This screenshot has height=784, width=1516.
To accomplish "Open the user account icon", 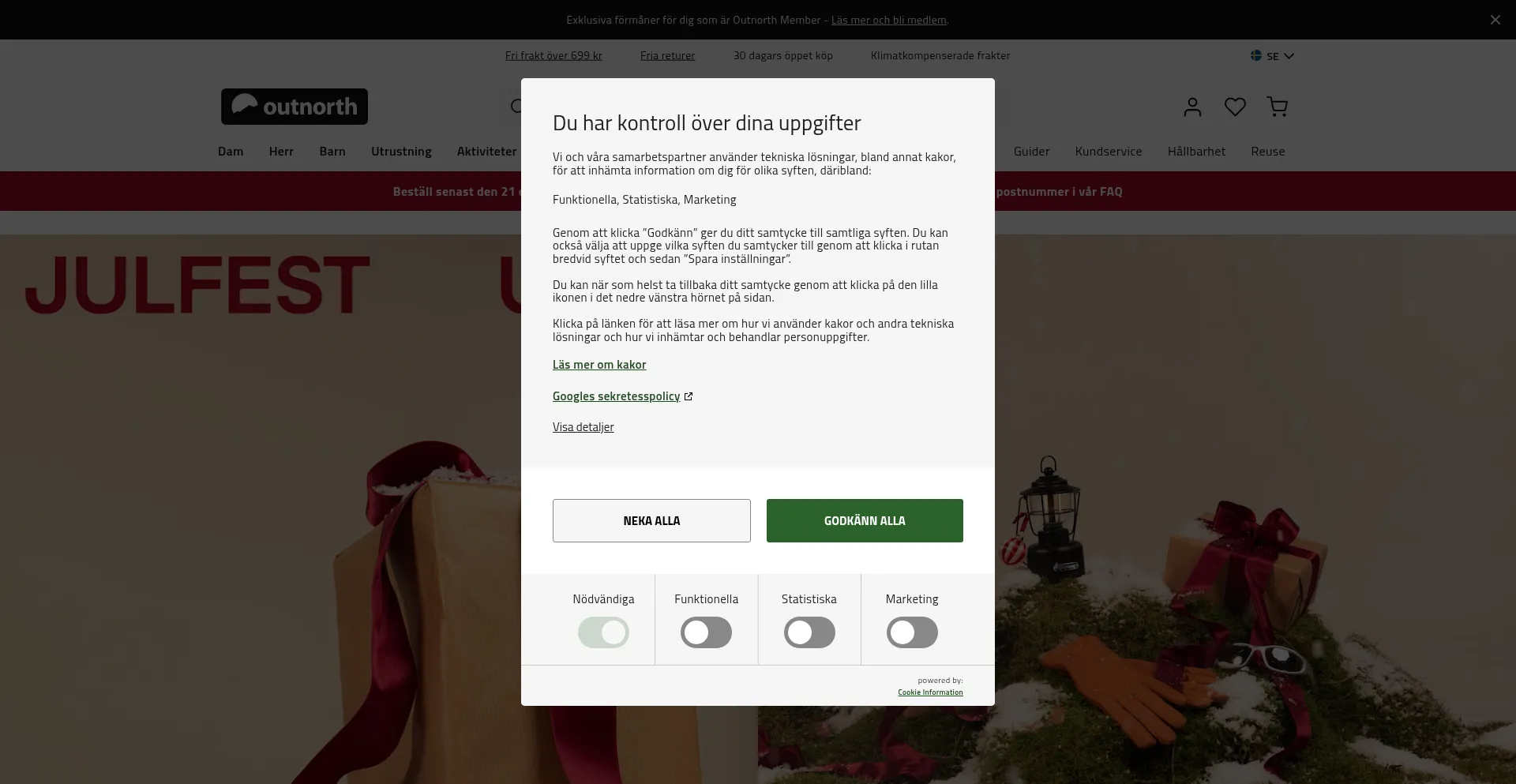I will pyautogui.click(x=1192, y=107).
